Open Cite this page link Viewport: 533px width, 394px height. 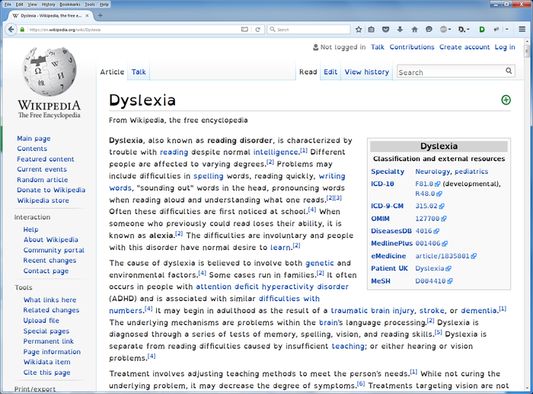pos(47,373)
